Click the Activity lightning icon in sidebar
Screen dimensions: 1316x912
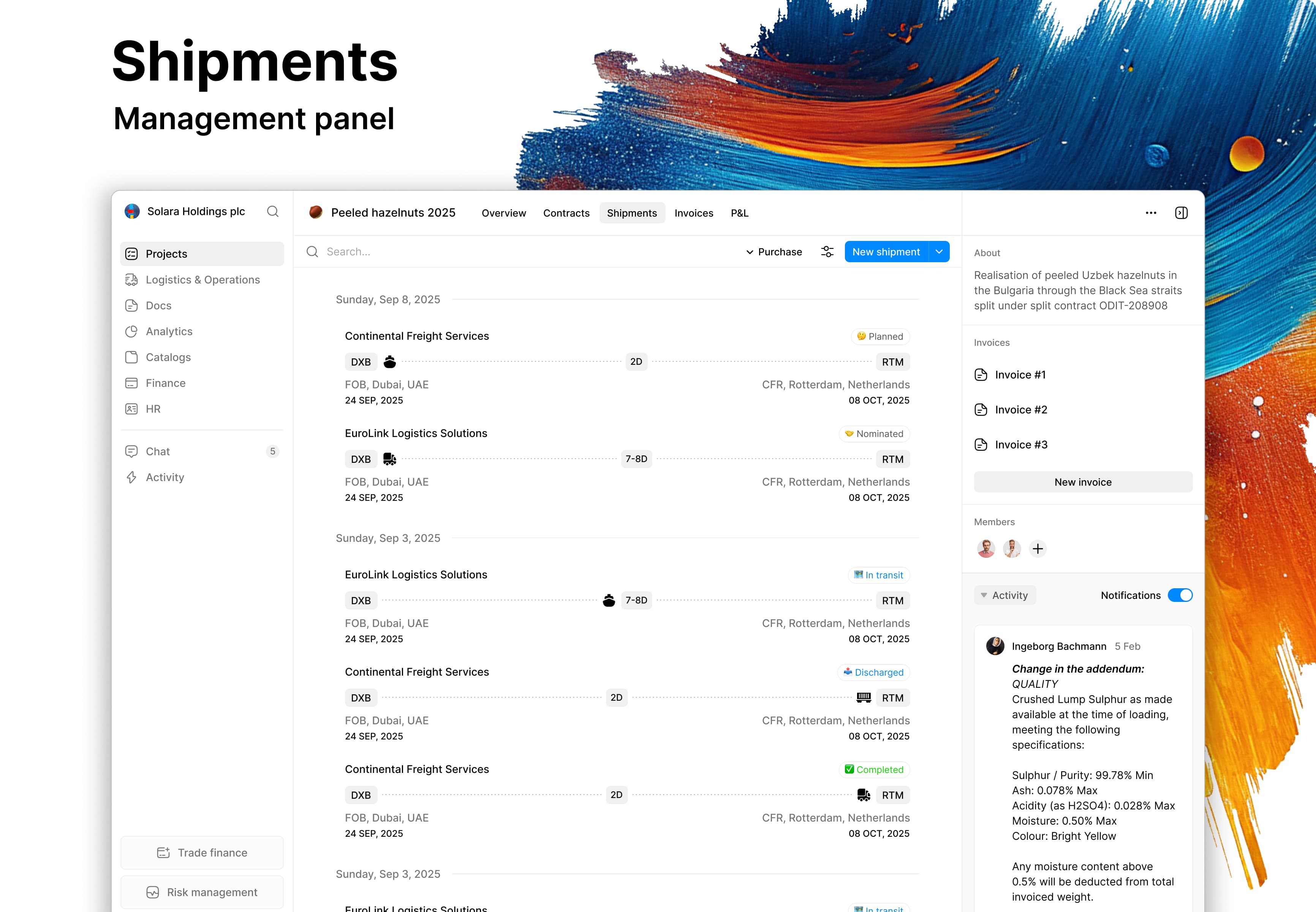coord(131,477)
